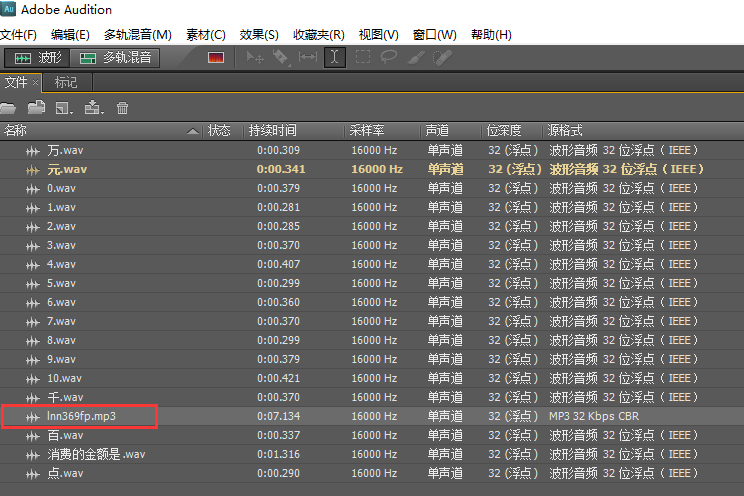744x496 pixels.
Task: Open the 收藏夹(R) menu
Action: coord(319,35)
